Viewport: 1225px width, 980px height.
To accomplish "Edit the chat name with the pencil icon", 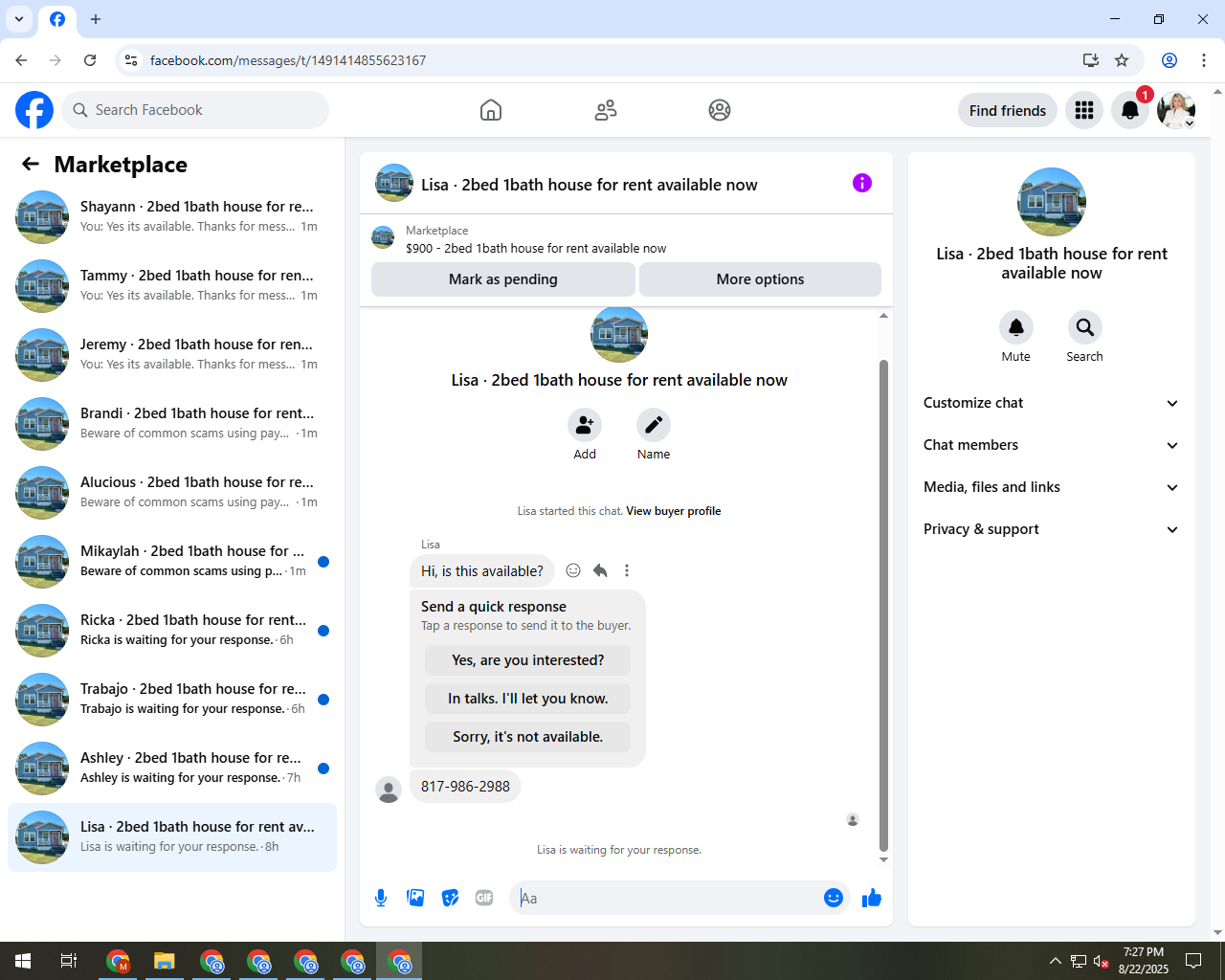I will [654, 425].
